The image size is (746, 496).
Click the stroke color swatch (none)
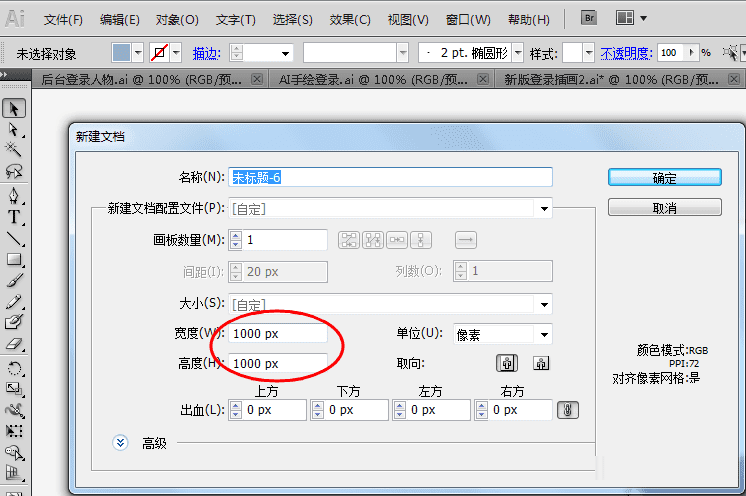159,53
